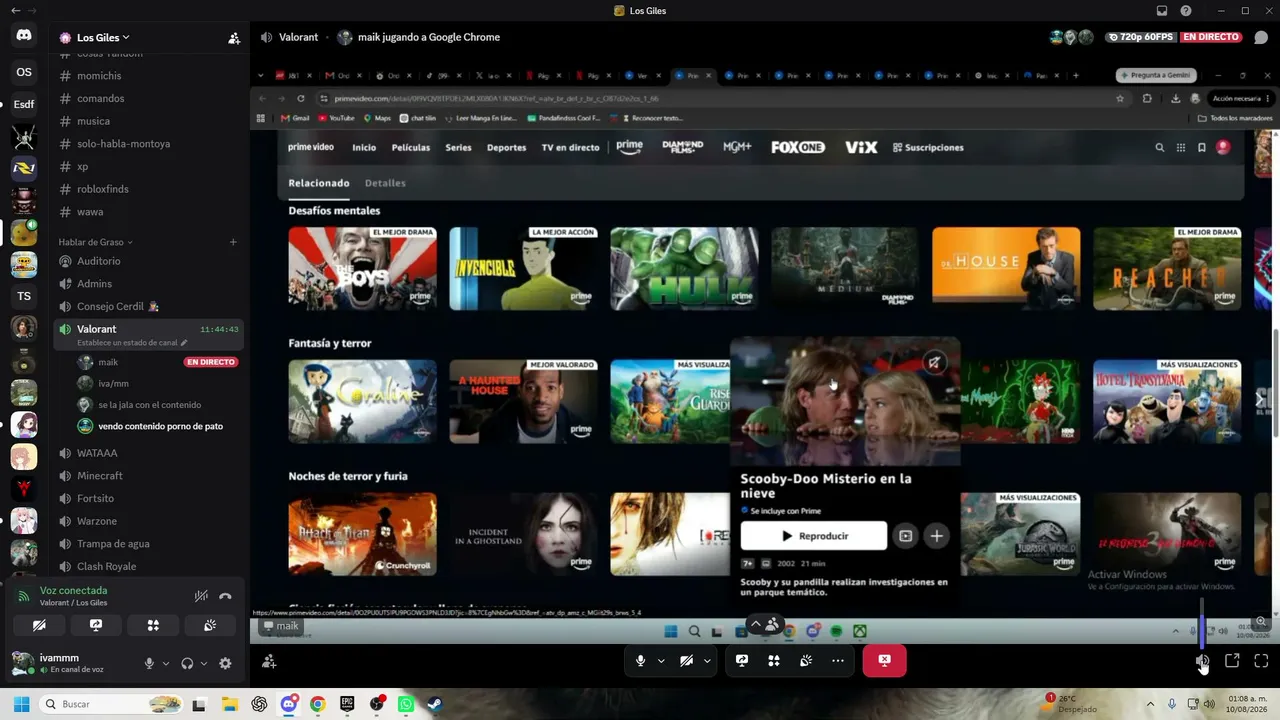Toggle camera in the Voz conectada panel
This screenshot has height=720, width=1280.
coord(39,625)
